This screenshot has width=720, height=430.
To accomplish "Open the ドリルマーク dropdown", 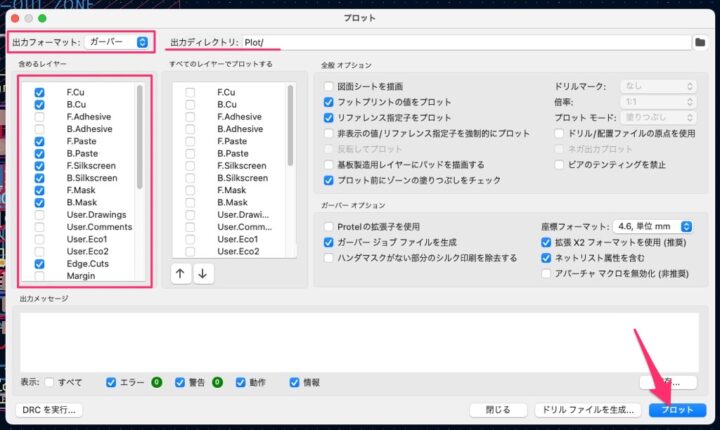I will [x=656, y=87].
